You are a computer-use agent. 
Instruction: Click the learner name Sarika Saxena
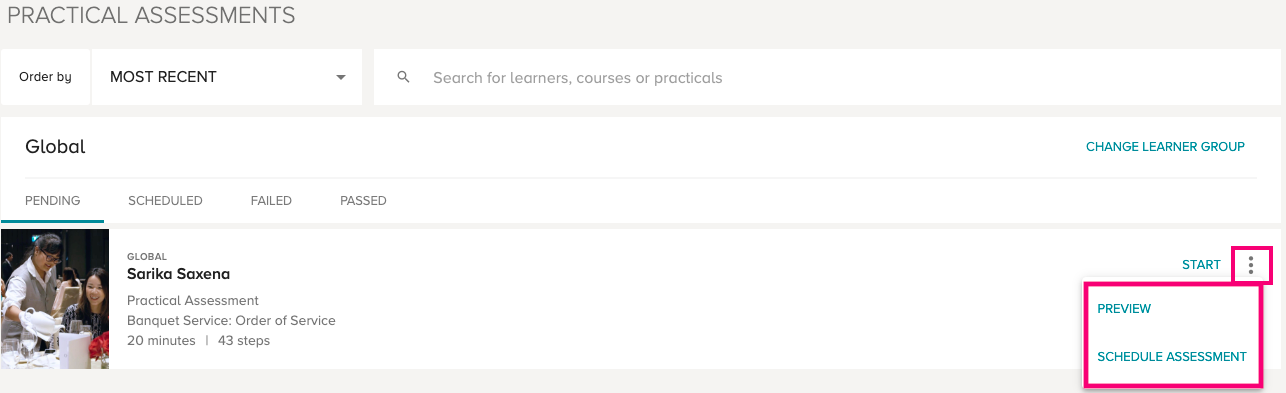[x=179, y=274]
